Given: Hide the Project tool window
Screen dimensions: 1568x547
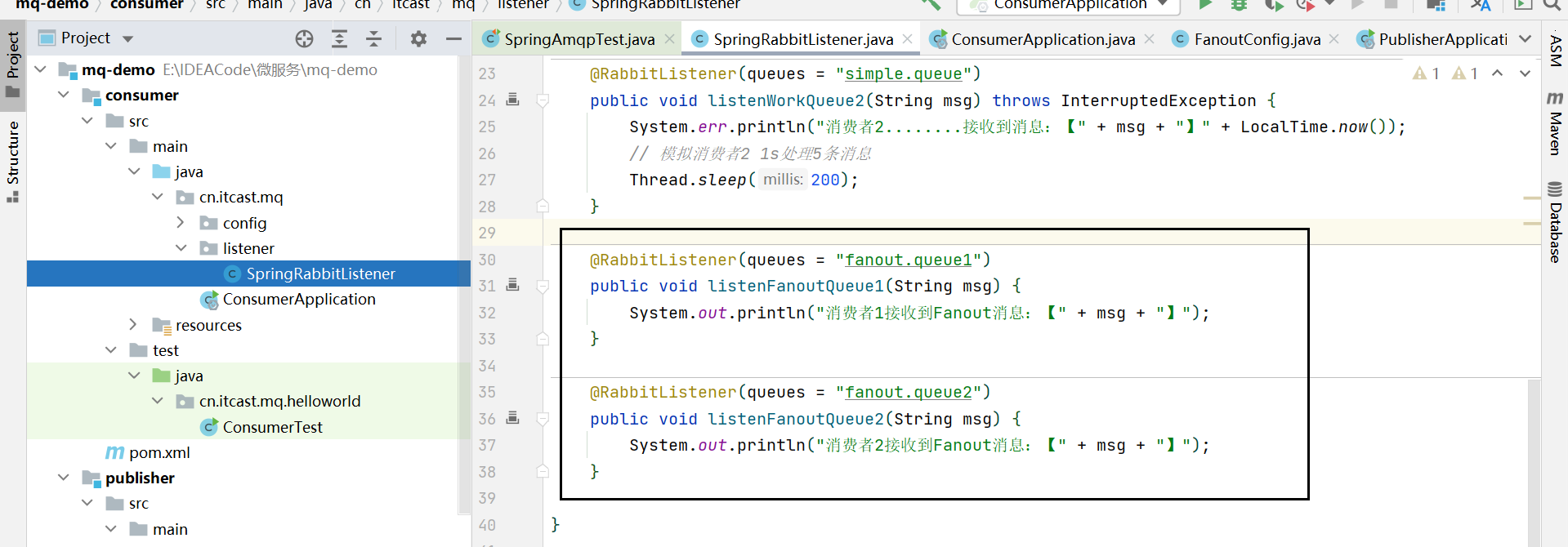Looking at the screenshot, I should (x=453, y=38).
